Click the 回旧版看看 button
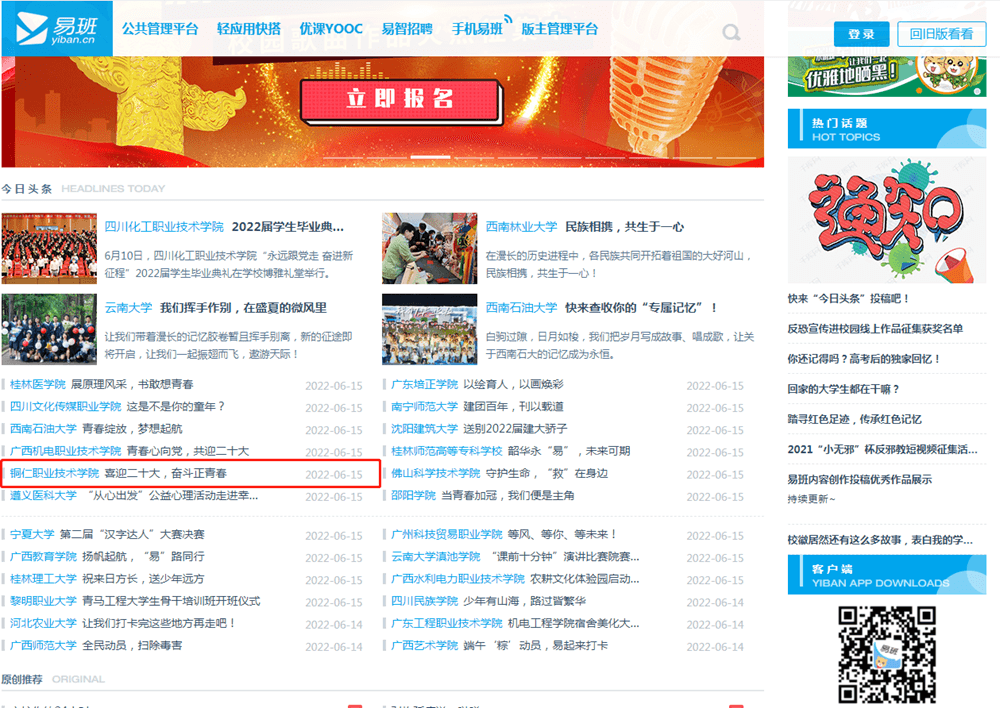Screen dimensions: 1000x708 coord(941,34)
